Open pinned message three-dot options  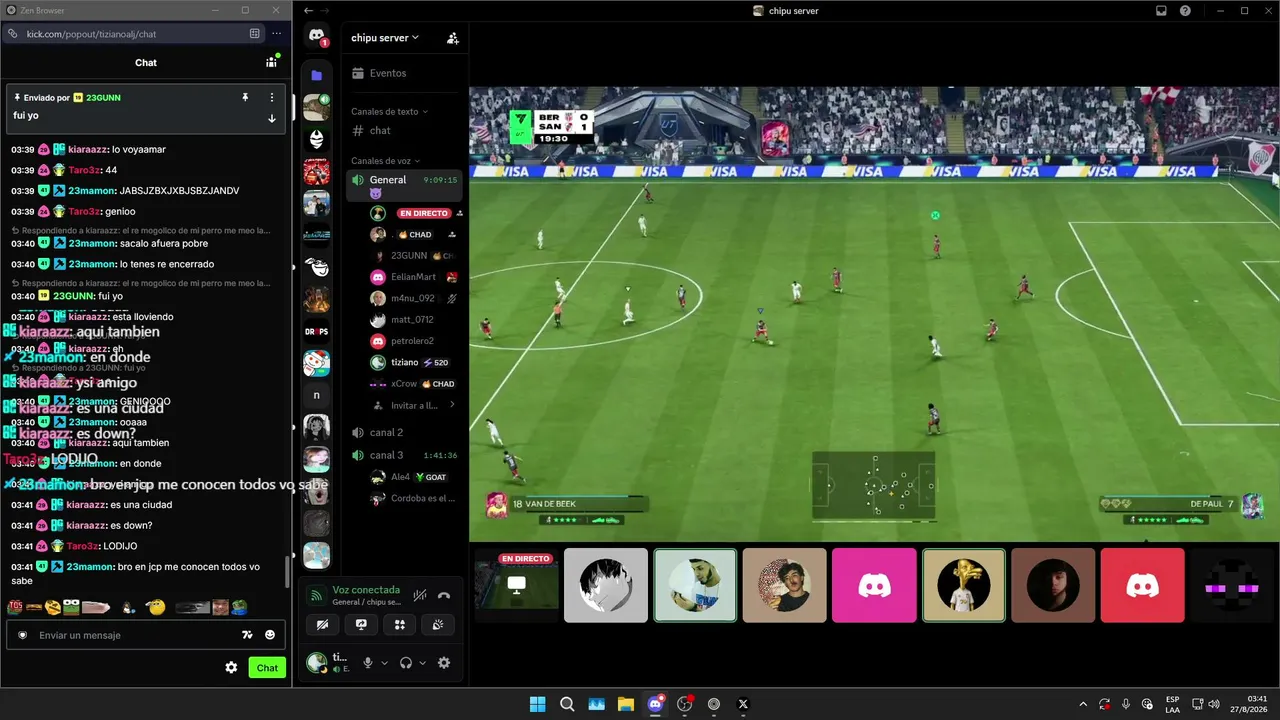tap(271, 97)
